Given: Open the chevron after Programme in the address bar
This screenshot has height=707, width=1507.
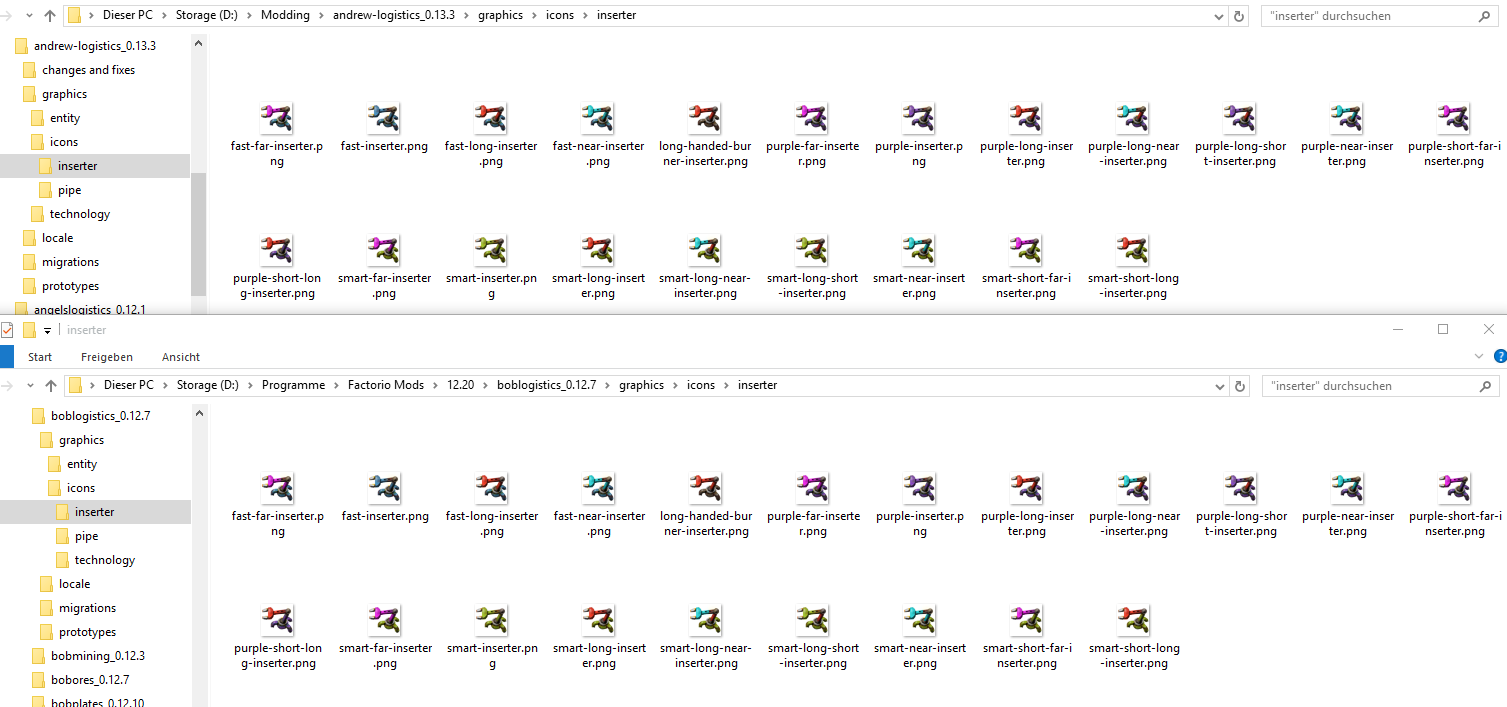Looking at the screenshot, I should (x=337, y=386).
